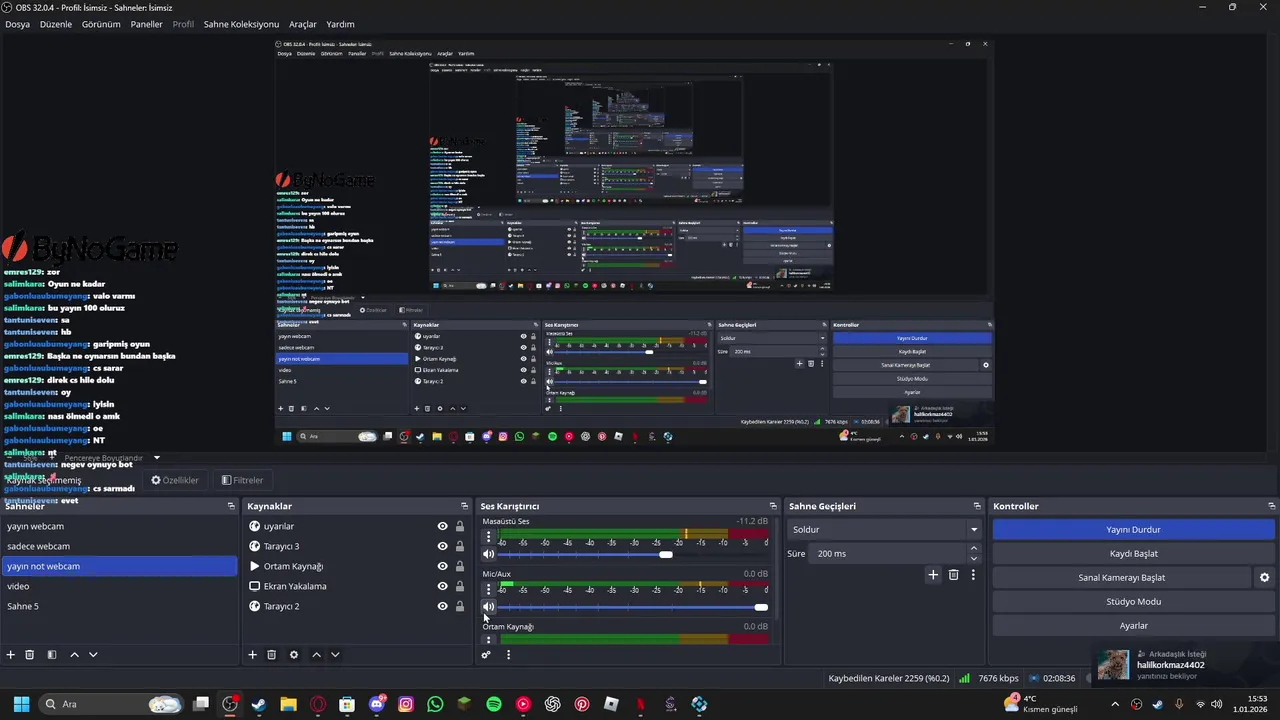This screenshot has height=720, width=1280.
Task: Click Sanal Kamerayı Başlat button
Action: pos(1121,578)
